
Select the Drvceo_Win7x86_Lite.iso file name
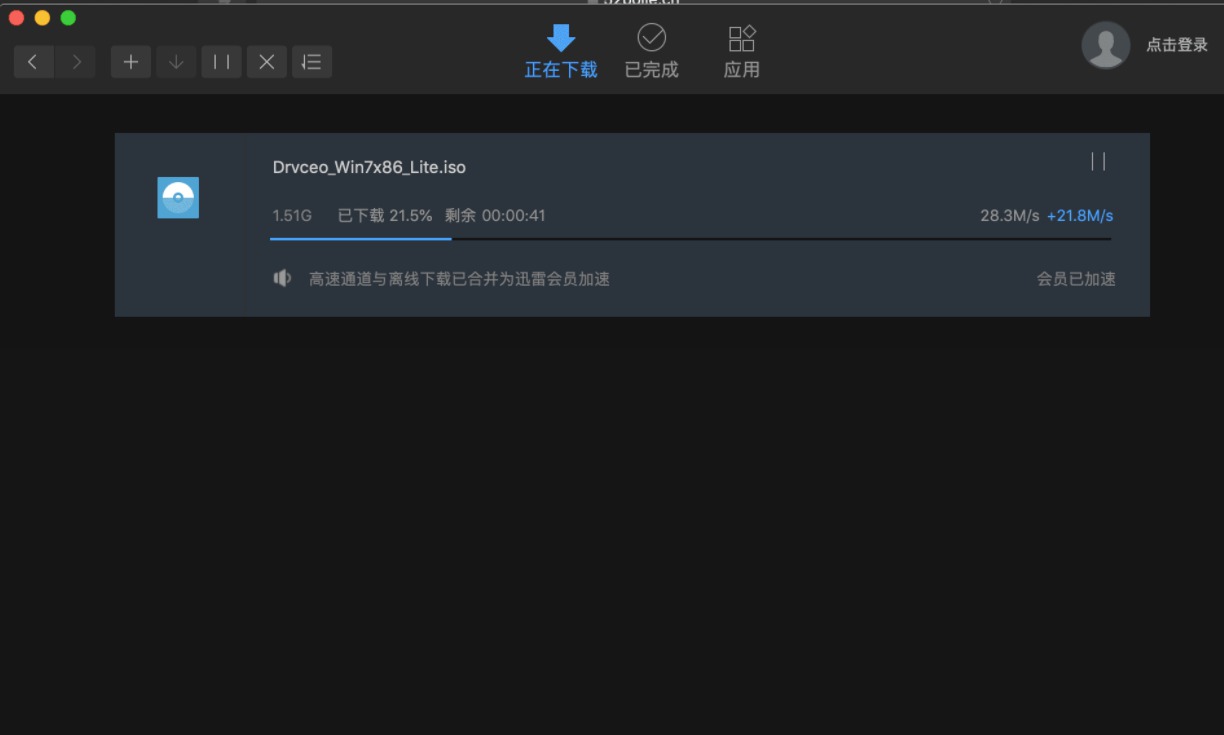[x=369, y=167]
